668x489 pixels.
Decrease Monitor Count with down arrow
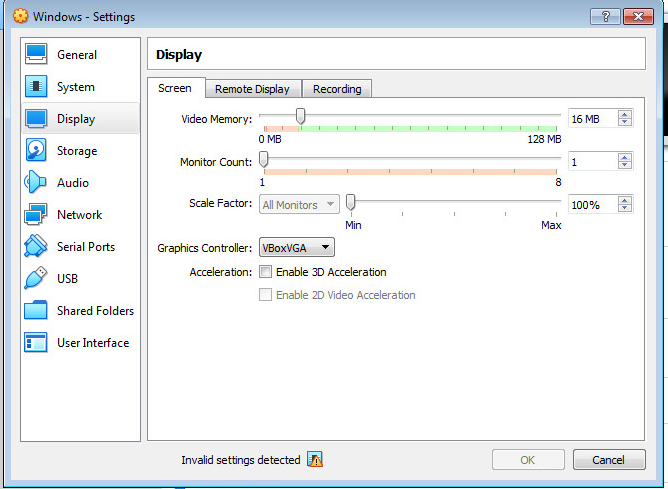pyautogui.click(x=625, y=165)
